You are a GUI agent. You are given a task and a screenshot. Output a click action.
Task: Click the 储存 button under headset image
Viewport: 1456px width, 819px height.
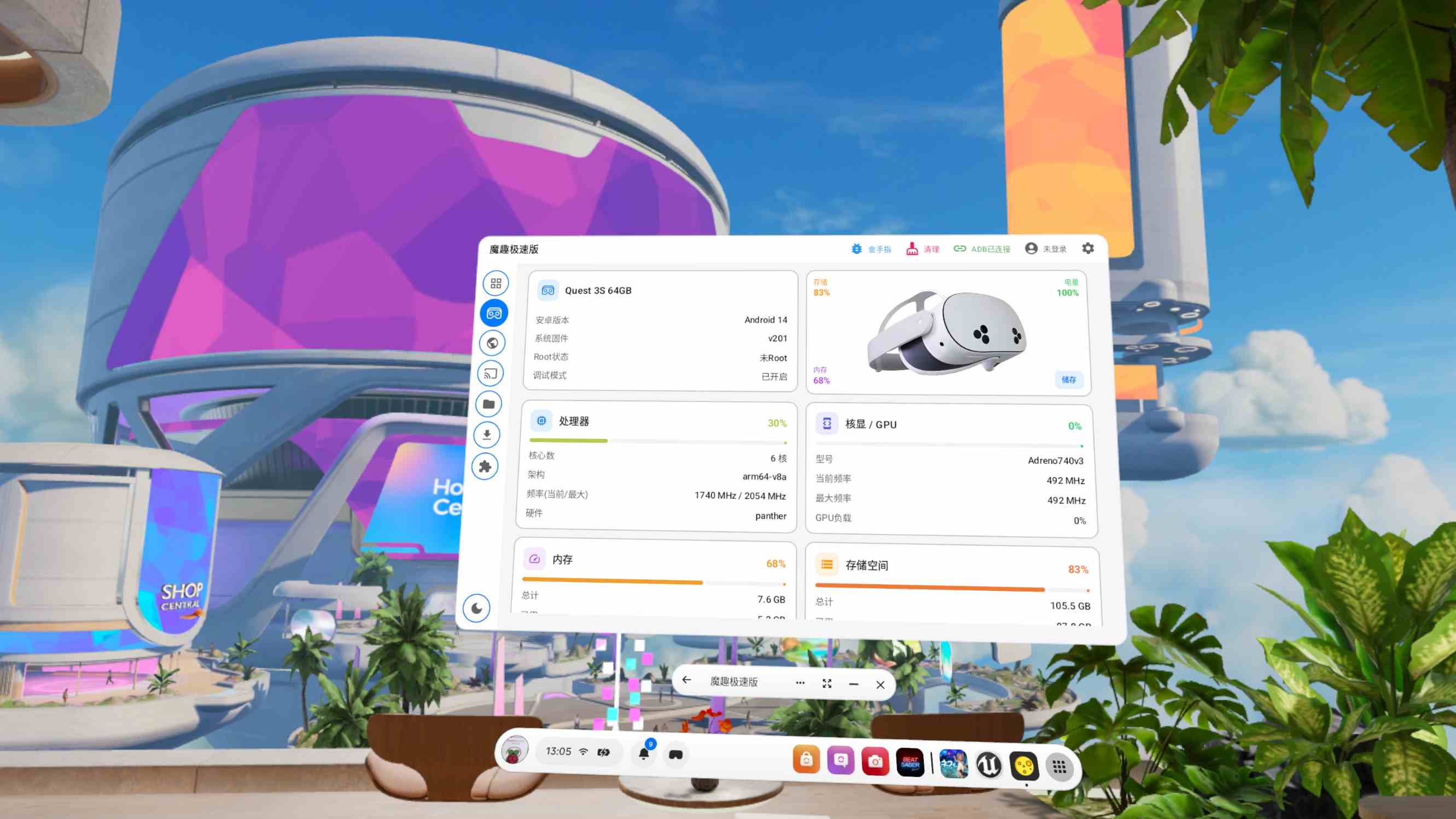point(1068,380)
